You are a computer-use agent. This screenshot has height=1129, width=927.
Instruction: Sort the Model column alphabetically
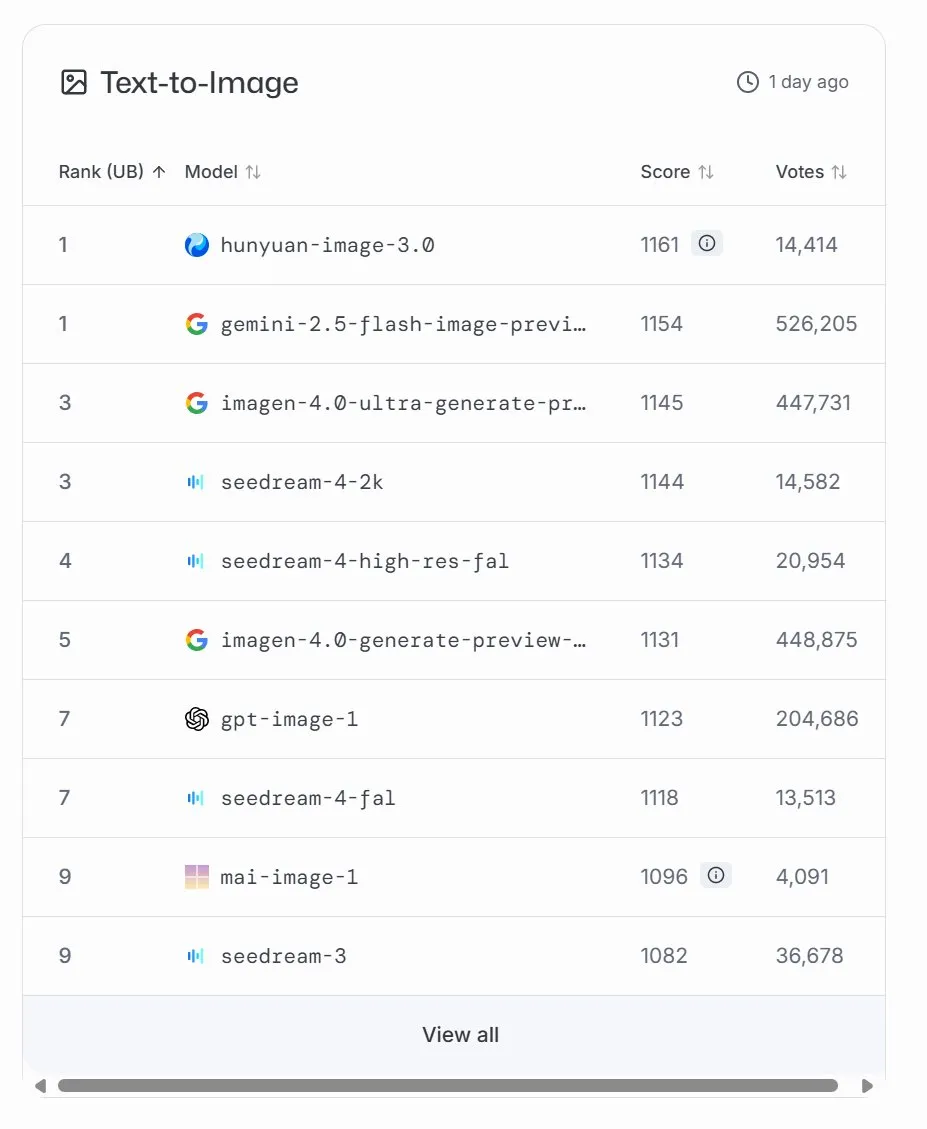click(252, 172)
